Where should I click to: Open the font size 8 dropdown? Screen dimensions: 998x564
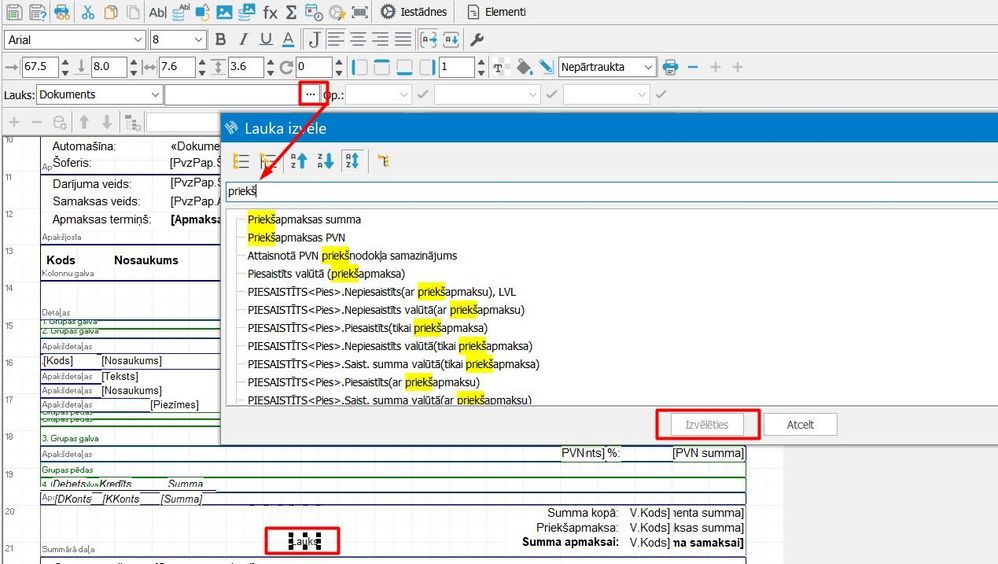click(x=178, y=39)
